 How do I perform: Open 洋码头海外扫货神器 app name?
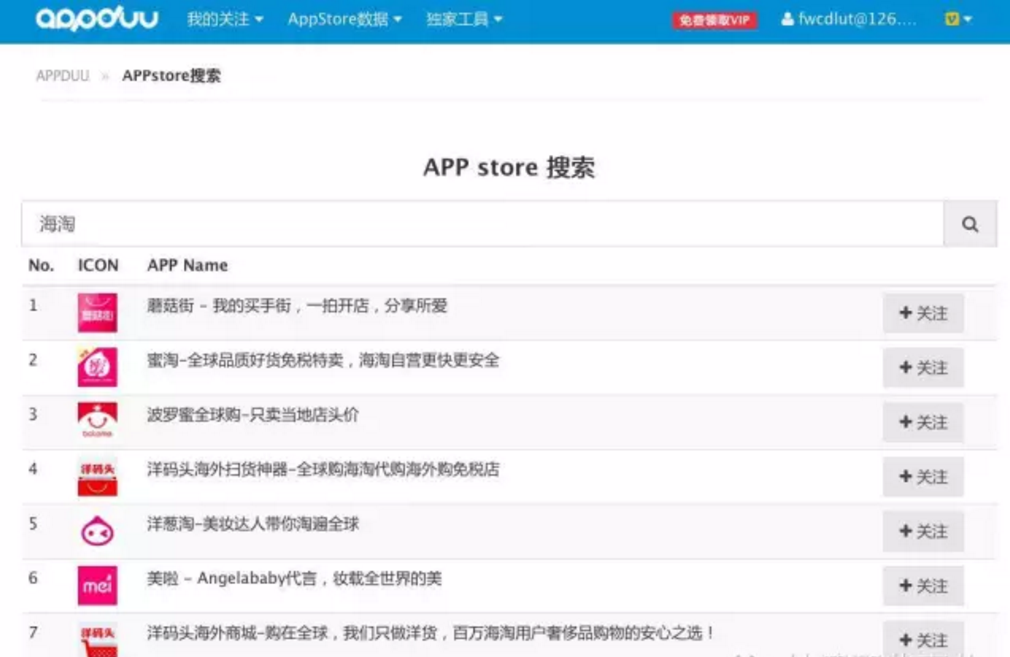(323, 470)
